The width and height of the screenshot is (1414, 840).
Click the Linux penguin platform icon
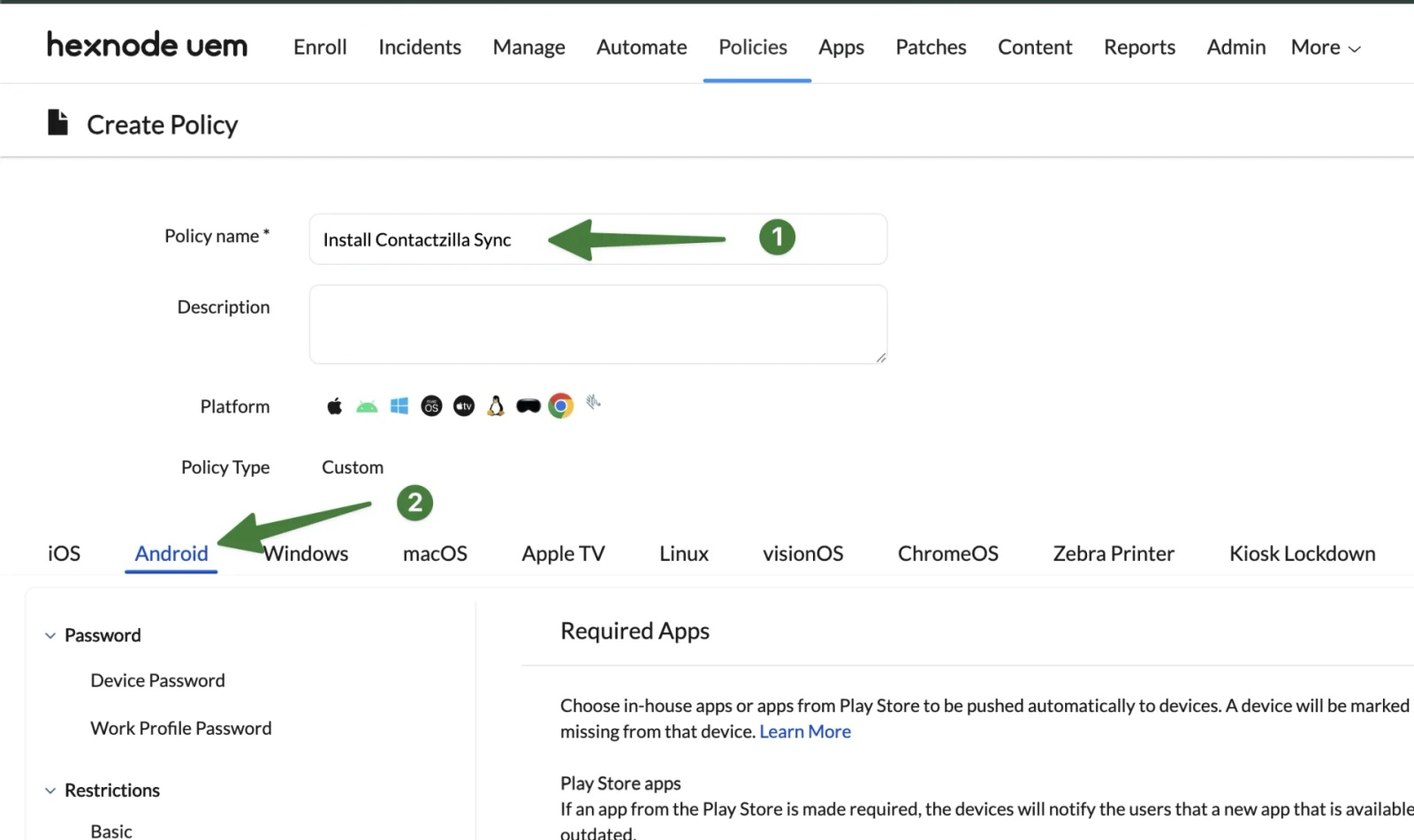click(x=496, y=405)
